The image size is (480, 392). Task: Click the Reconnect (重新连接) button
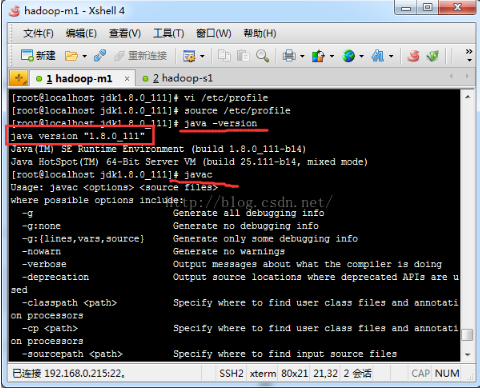pyautogui.click(x=141, y=56)
